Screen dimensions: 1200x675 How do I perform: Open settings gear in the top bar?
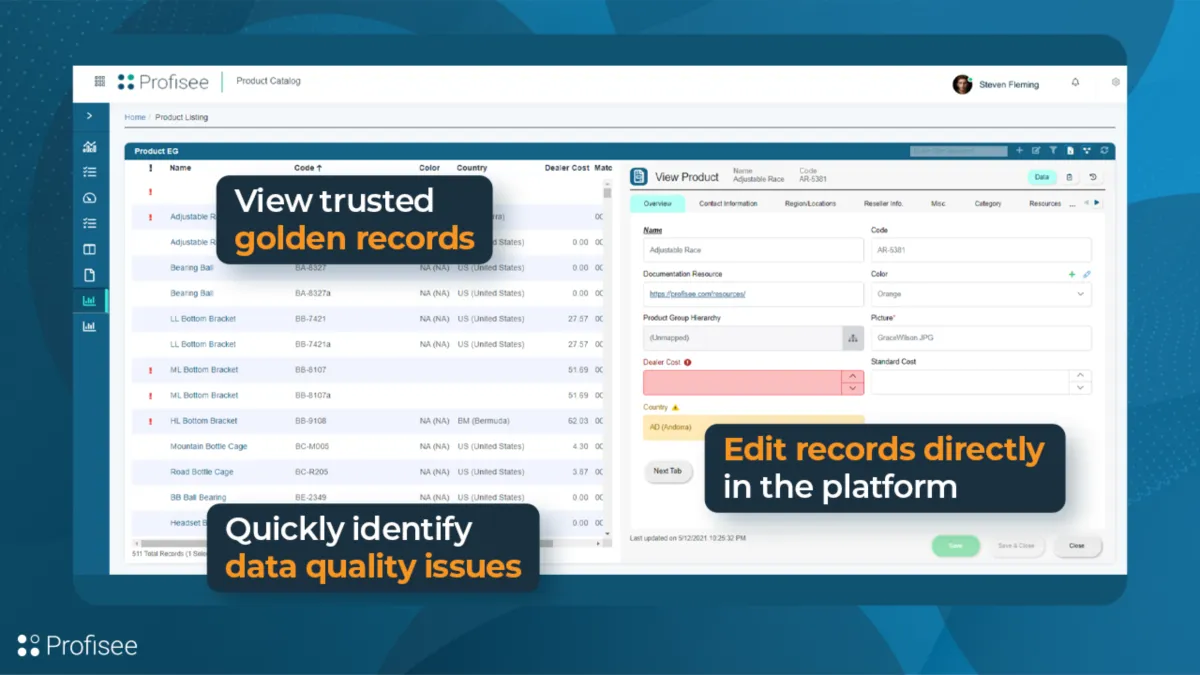(x=1116, y=83)
